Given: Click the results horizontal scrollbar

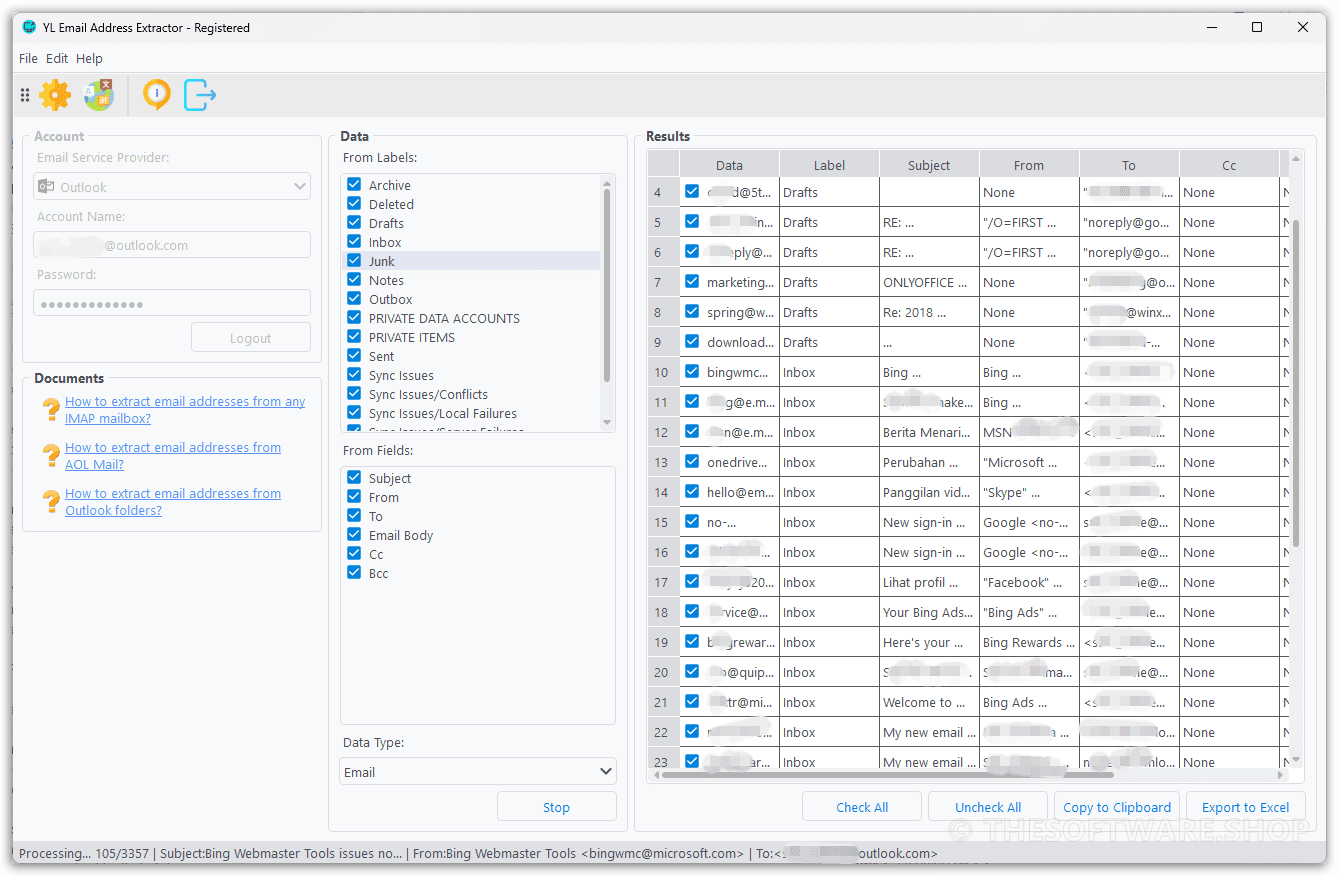Looking at the screenshot, I should click(887, 774).
